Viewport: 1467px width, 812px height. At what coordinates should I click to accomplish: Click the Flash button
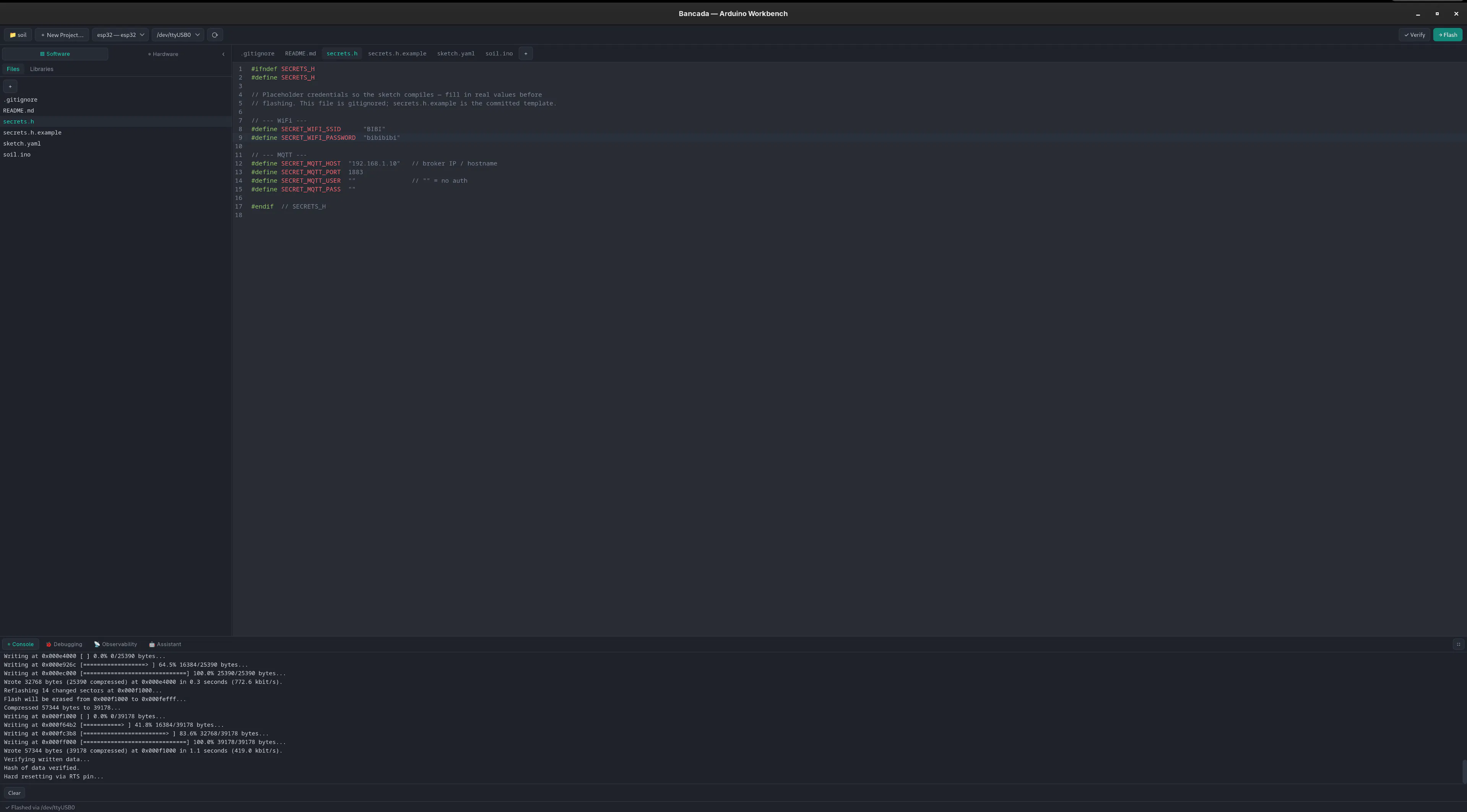point(1447,35)
